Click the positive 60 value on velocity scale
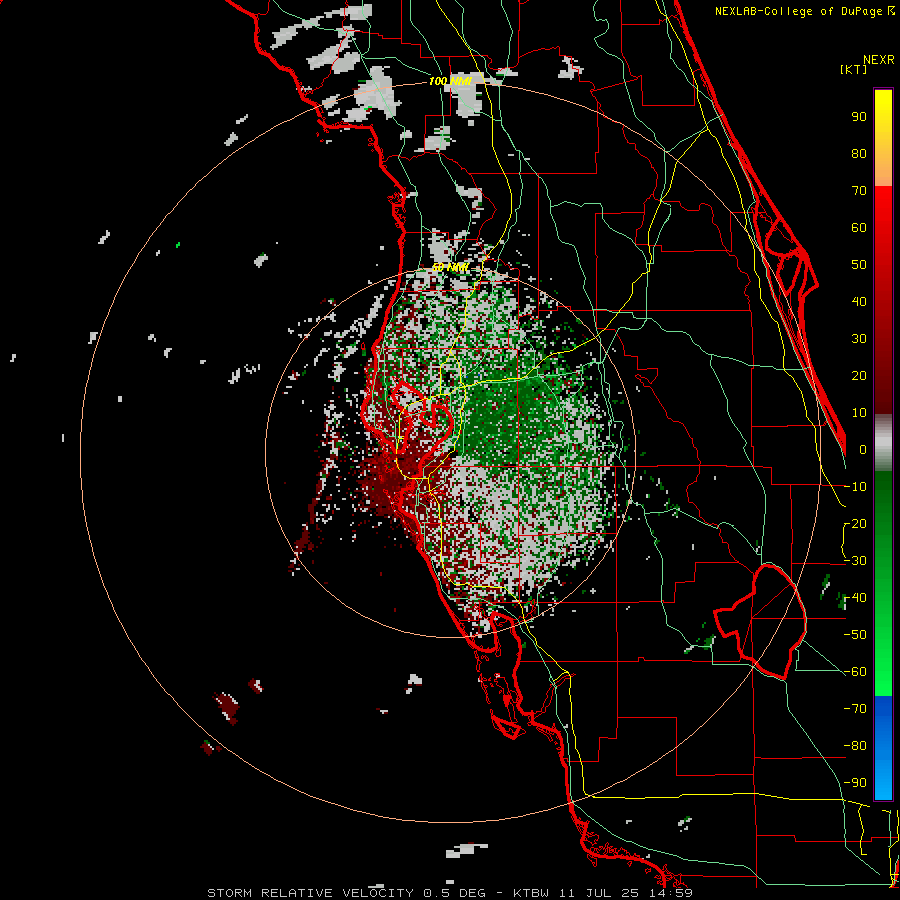 pyautogui.click(x=859, y=228)
